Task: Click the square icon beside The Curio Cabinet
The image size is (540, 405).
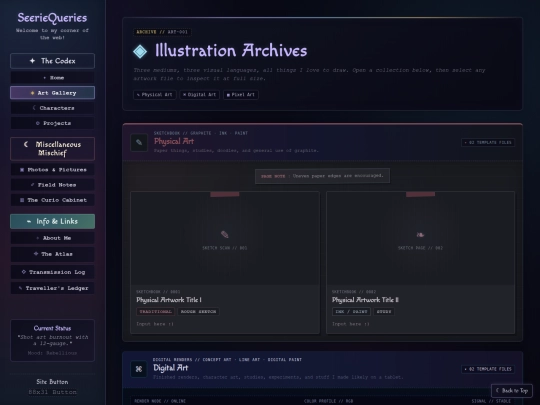Action: click(x=22, y=200)
